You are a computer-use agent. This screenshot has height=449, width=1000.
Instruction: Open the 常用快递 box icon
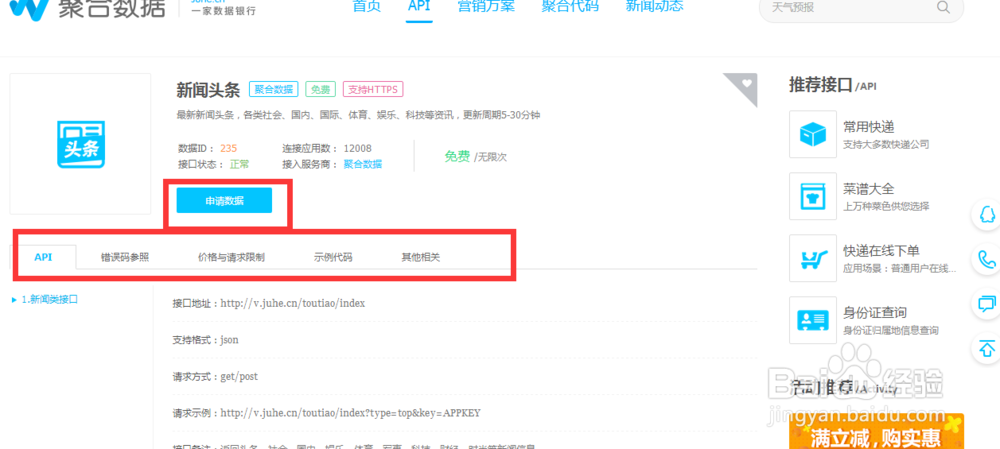pos(812,134)
